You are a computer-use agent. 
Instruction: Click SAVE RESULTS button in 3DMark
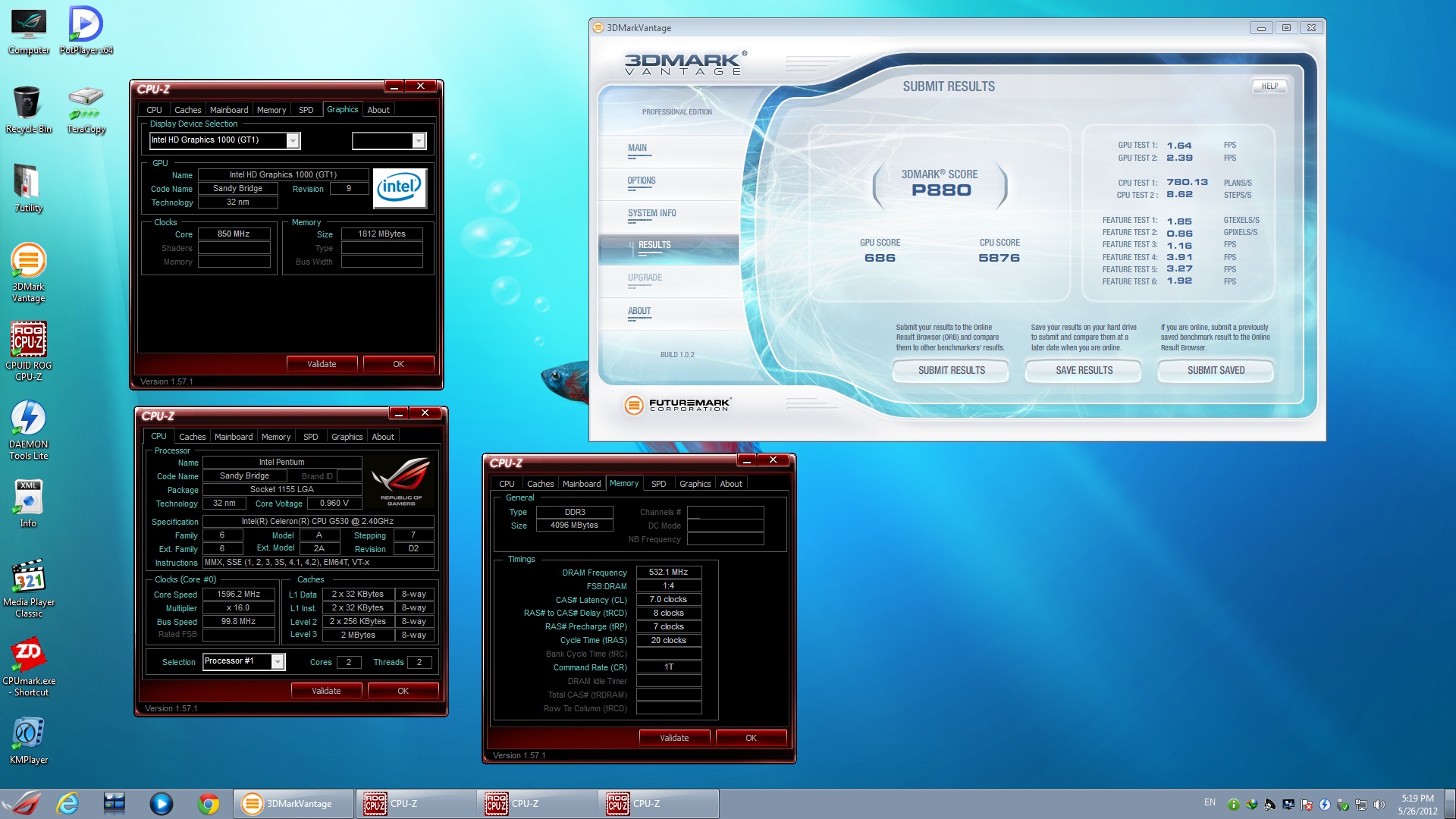1084,370
